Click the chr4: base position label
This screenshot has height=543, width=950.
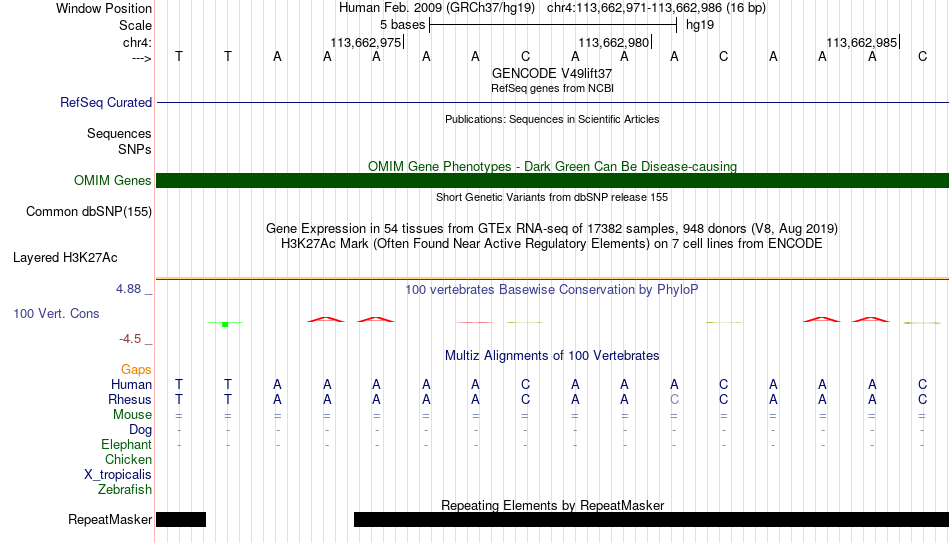coord(137,42)
